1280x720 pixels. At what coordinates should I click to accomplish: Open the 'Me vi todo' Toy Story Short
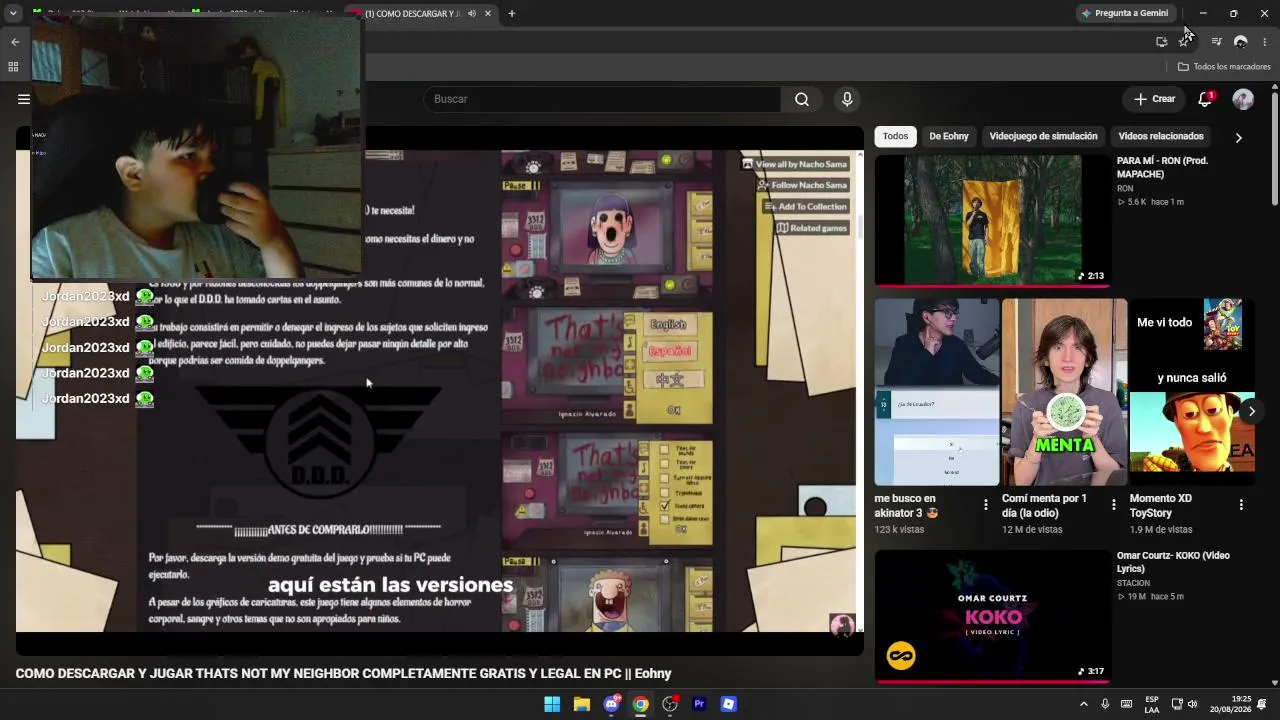(x=1192, y=392)
